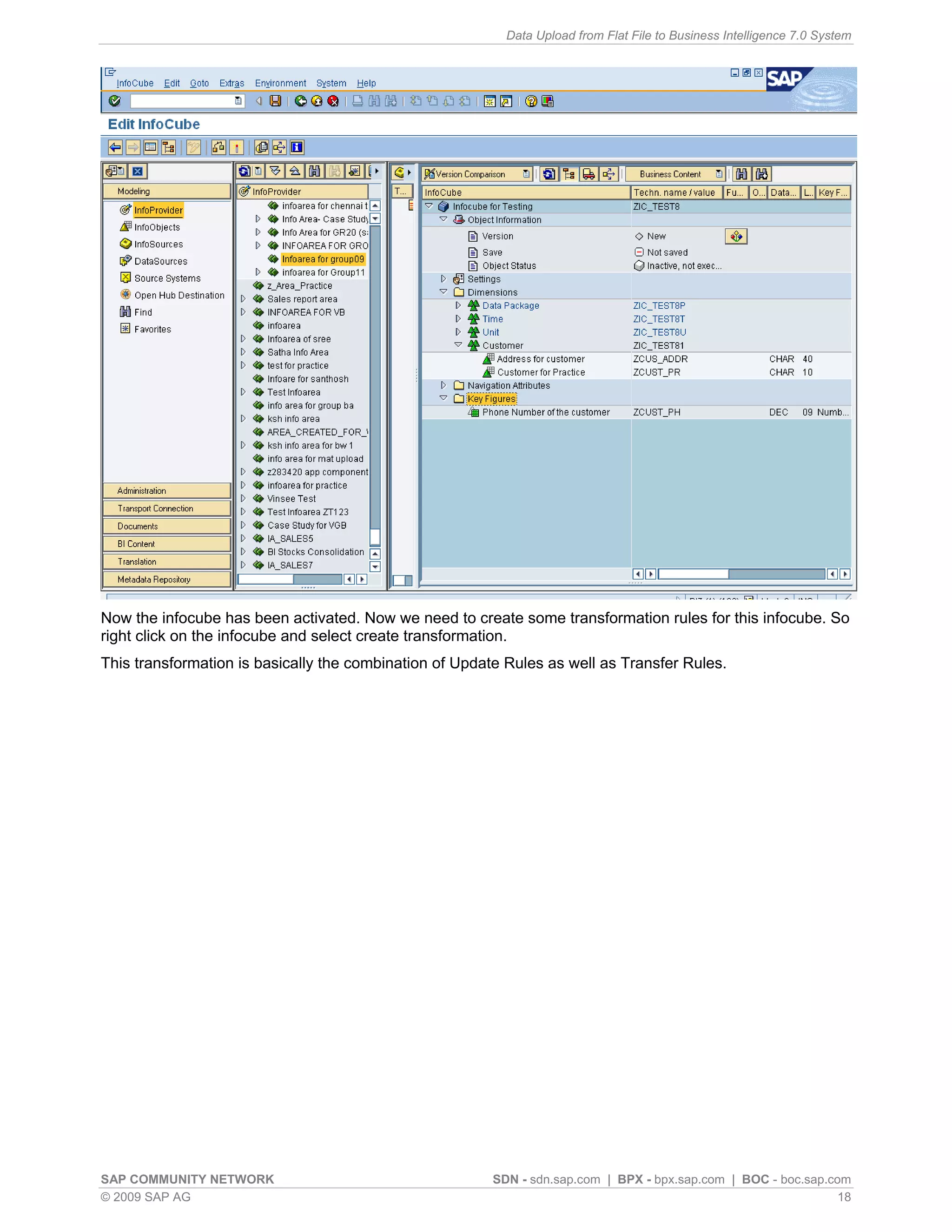This screenshot has width=952, height=1232.
Task: Expand the Settings node
Action: (x=443, y=278)
